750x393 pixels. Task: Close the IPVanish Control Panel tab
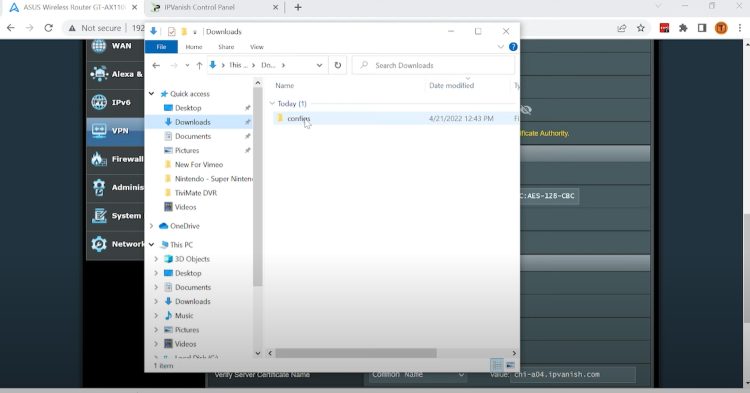tap(276, 7)
